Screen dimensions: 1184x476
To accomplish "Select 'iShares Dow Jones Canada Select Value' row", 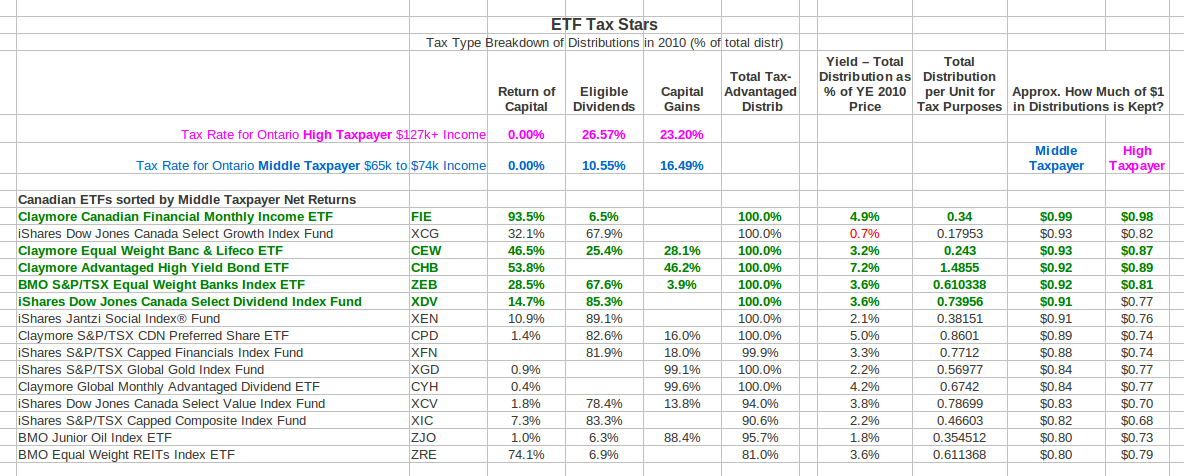I will click(x=171, y=403).
